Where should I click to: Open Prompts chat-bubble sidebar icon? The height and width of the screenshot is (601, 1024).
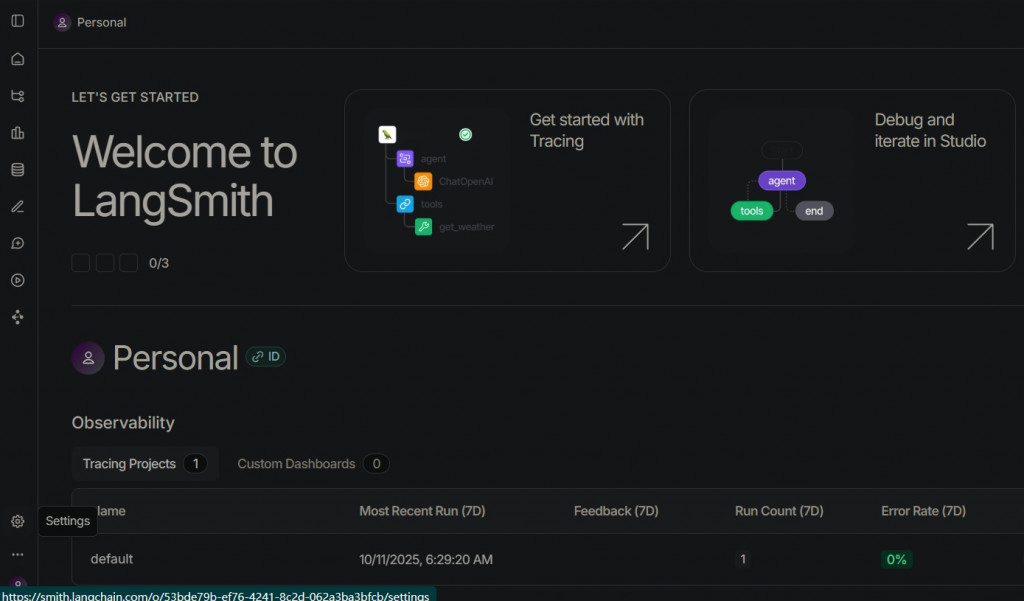click(18, 244)
